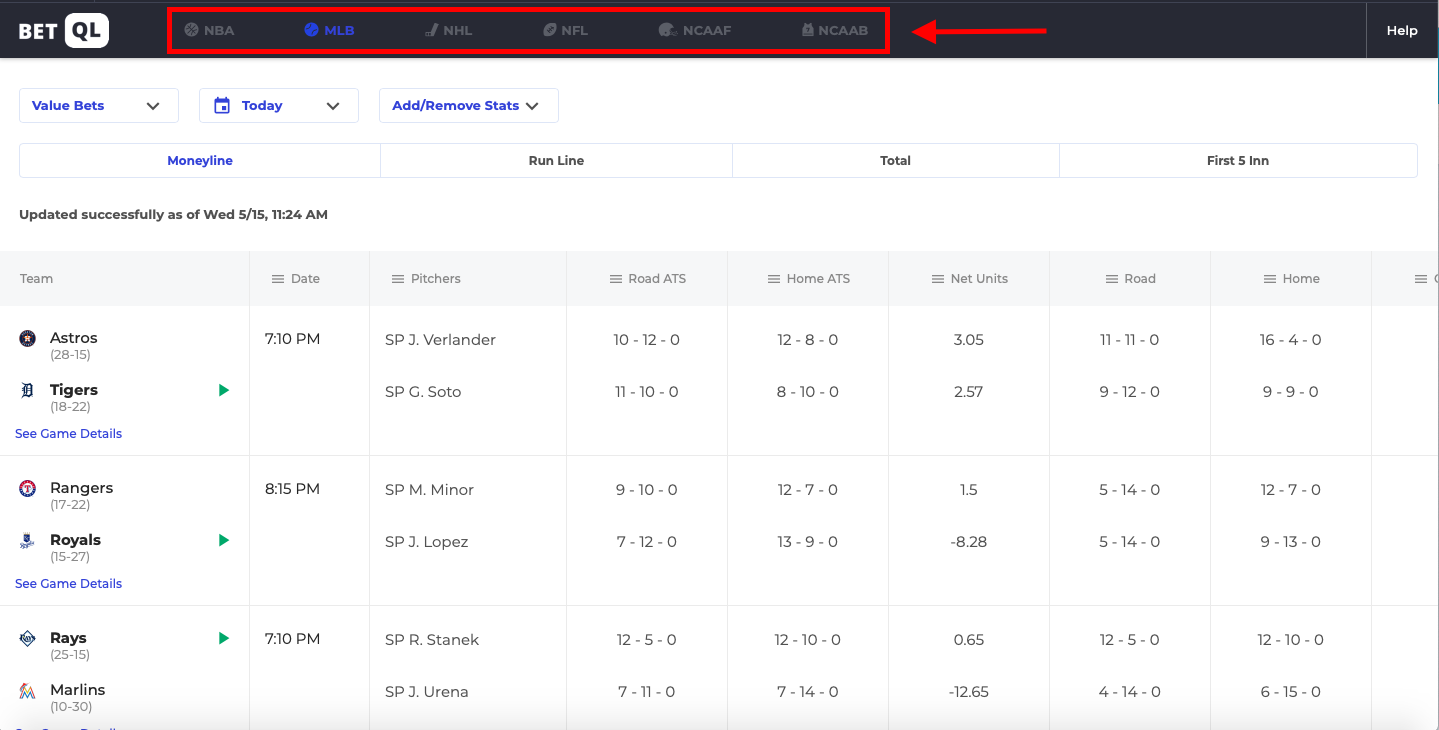The image size is (1439, 730).
Task: Click the NBA basketball icon
Action: (x=192, y=30)
